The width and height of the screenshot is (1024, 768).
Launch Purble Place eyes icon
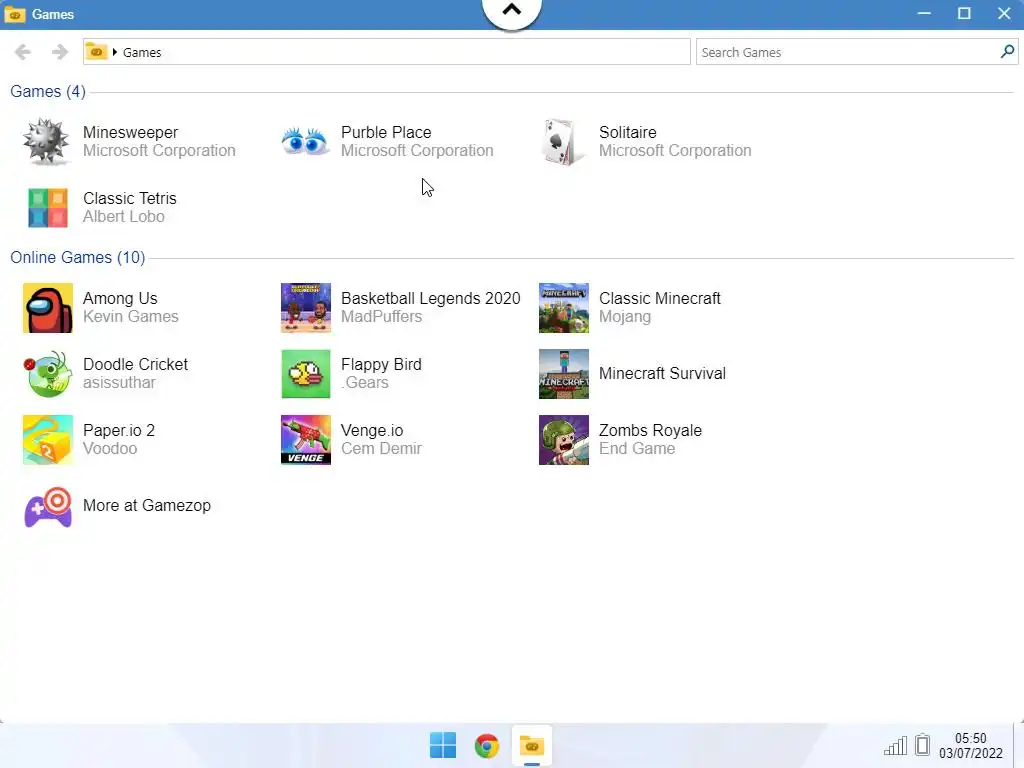(x=305, y=141)
